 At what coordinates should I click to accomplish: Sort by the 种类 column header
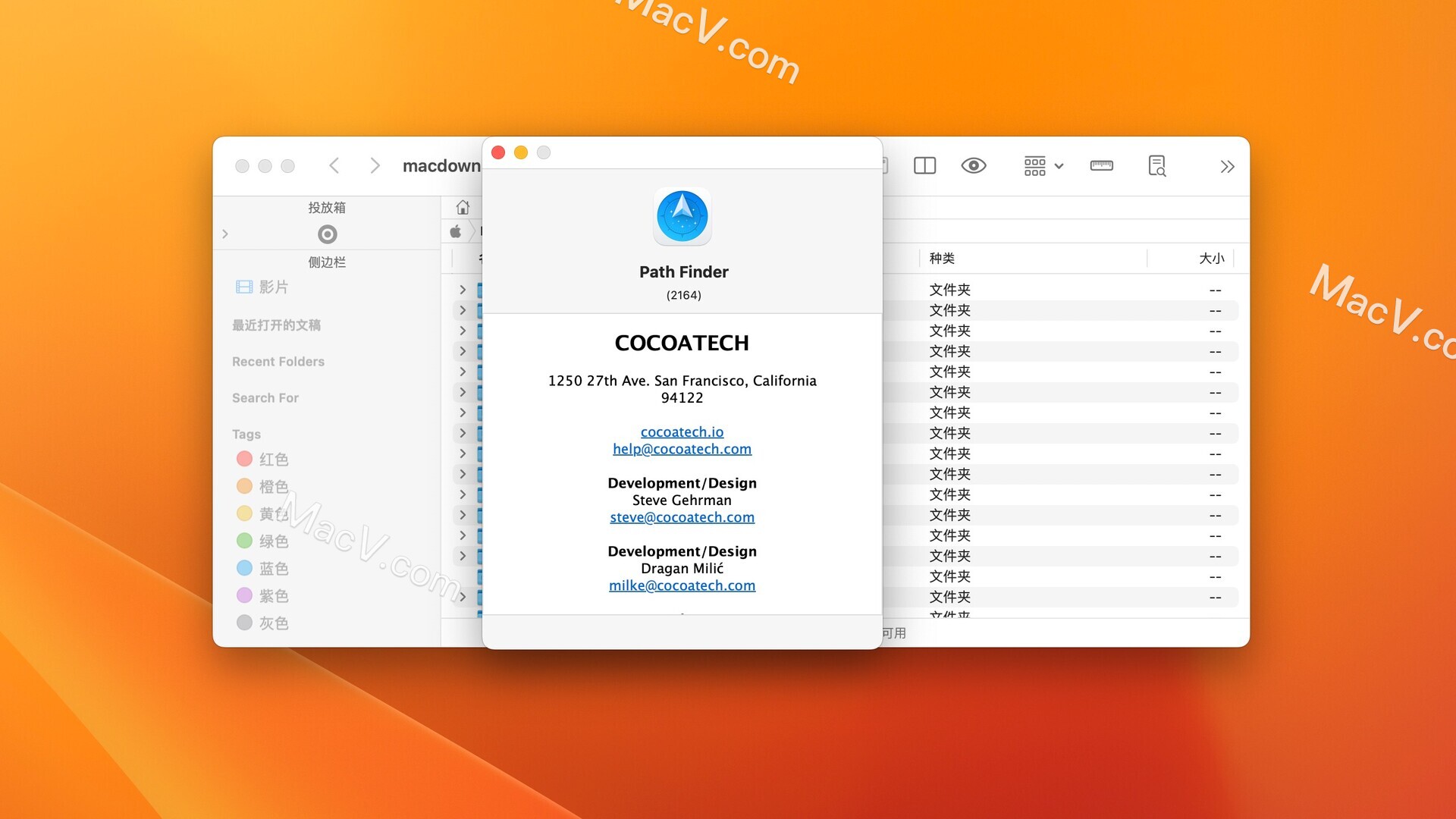942,259
